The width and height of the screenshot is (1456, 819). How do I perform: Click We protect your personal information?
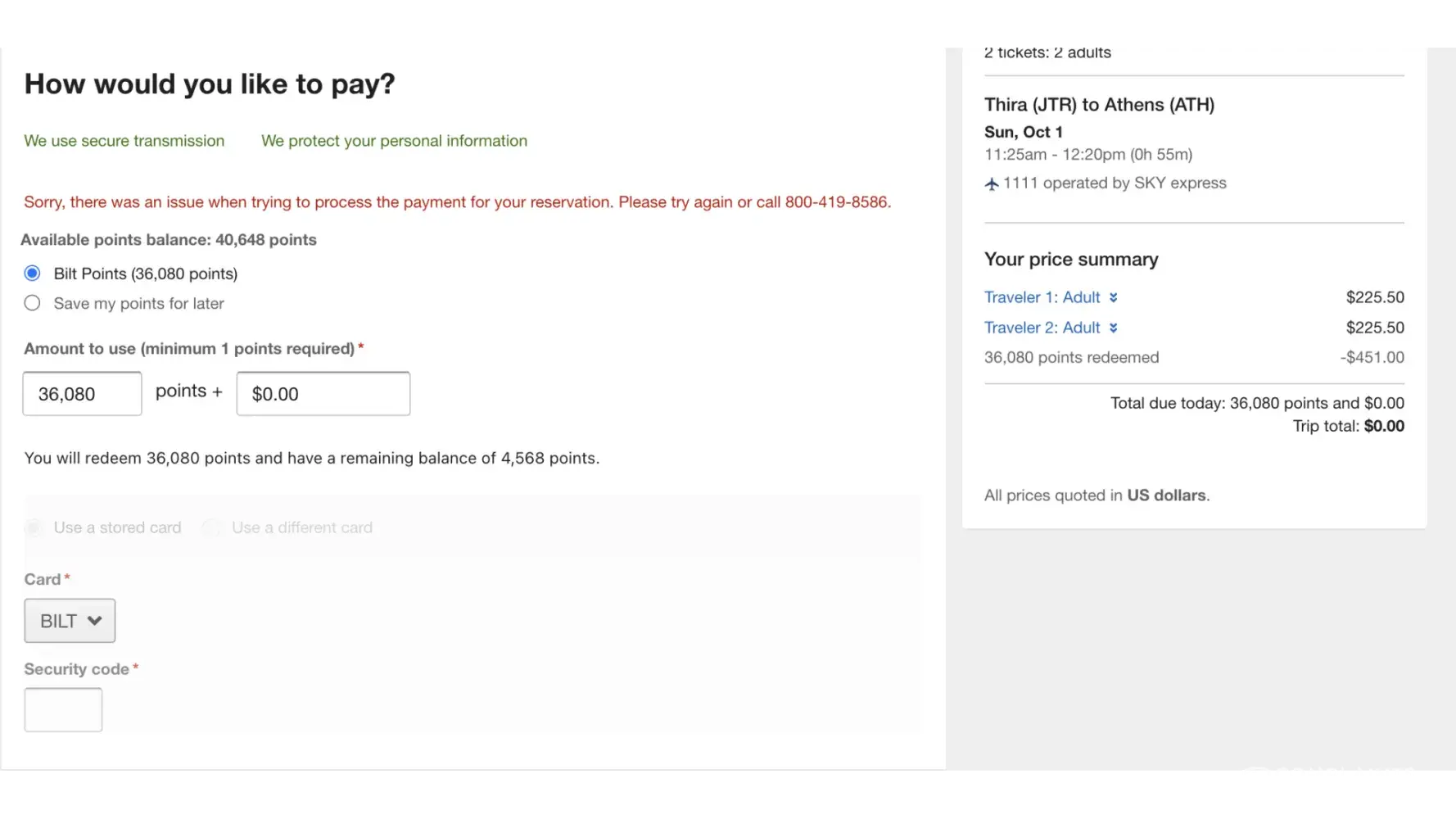[x=394, y=141]
